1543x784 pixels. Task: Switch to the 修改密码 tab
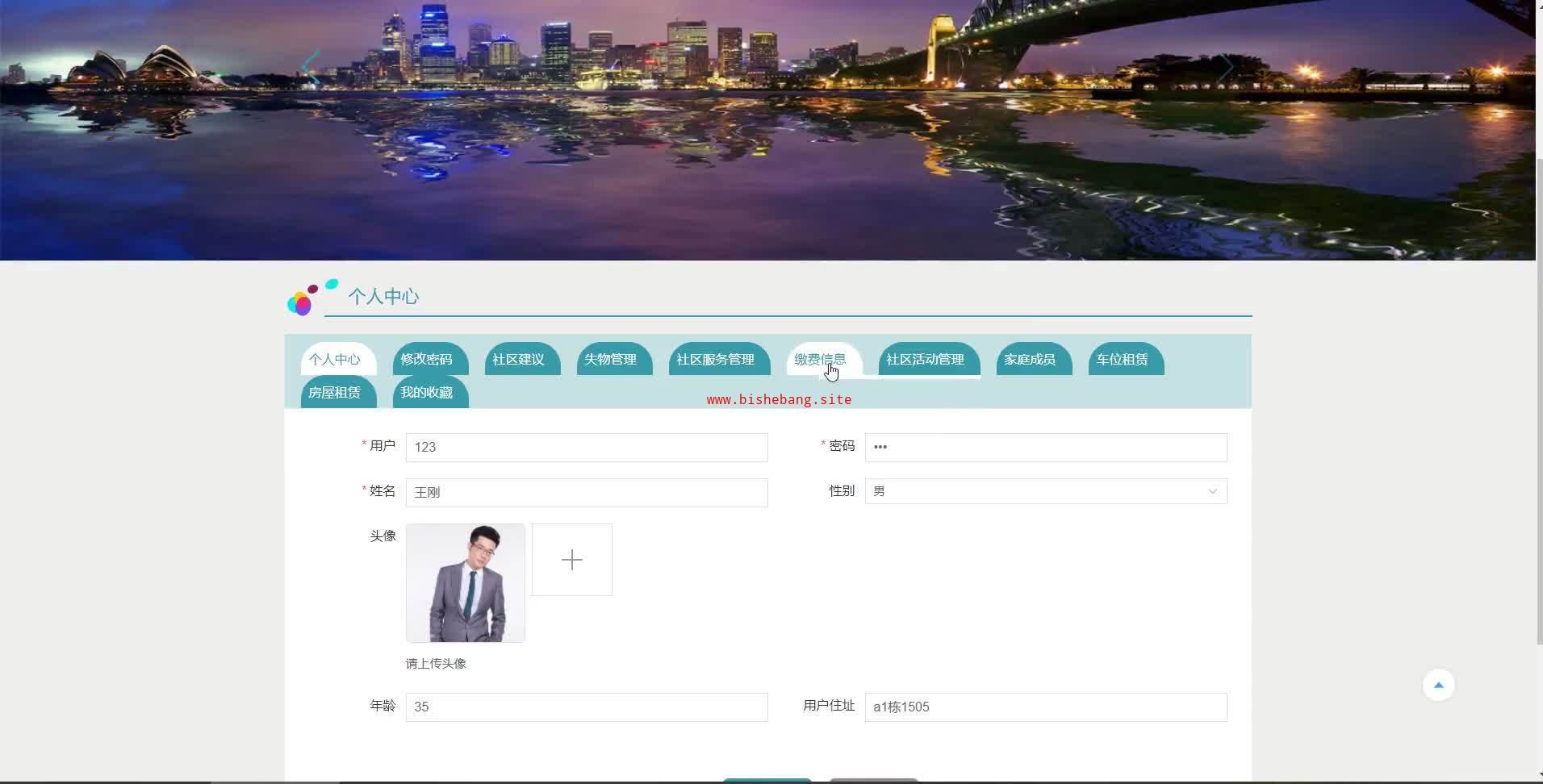click(430, 359)
